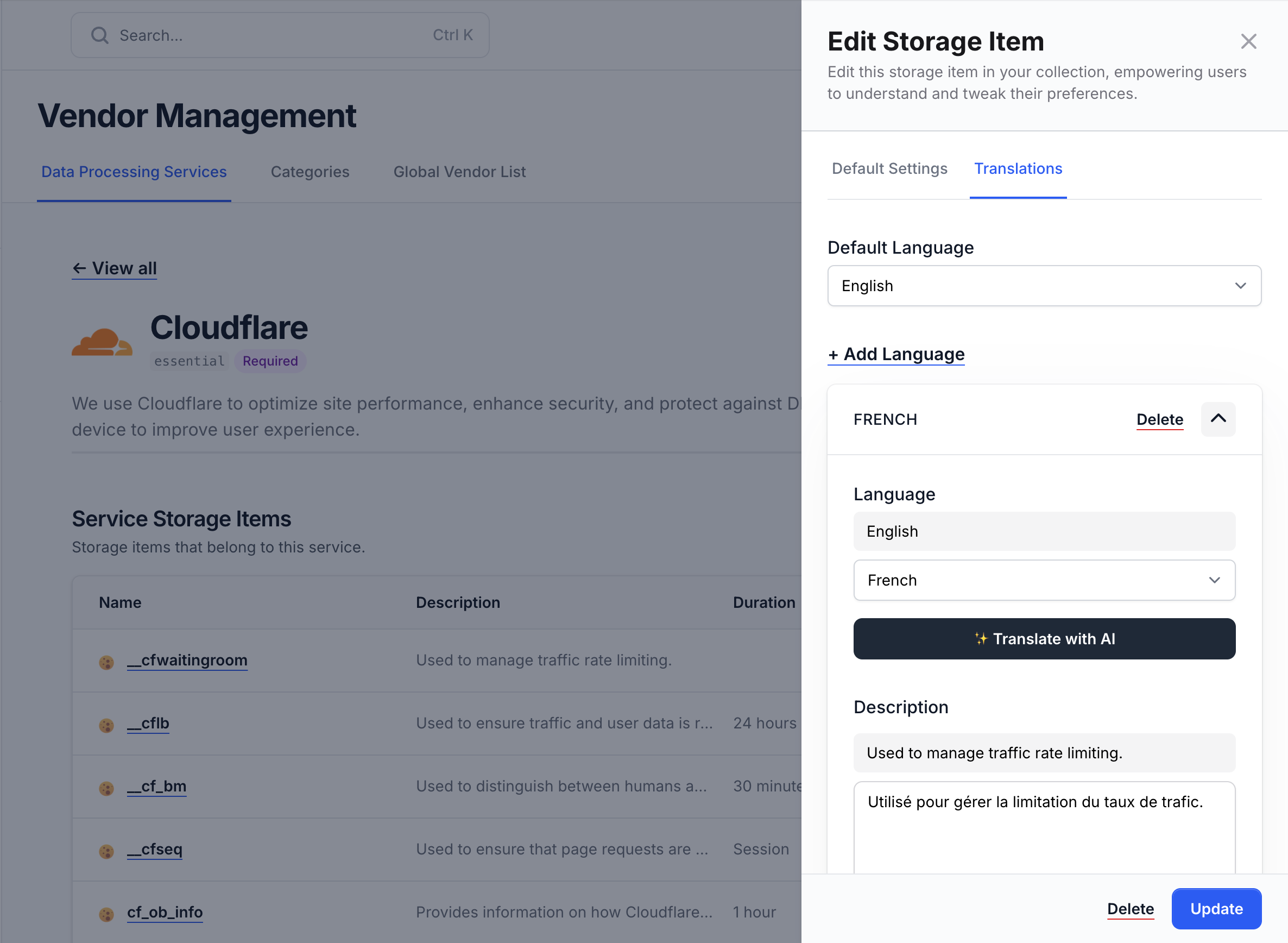Click cookie icon beside __cflb
This screenshot has width=1288, height=943.
pos(106,725)
